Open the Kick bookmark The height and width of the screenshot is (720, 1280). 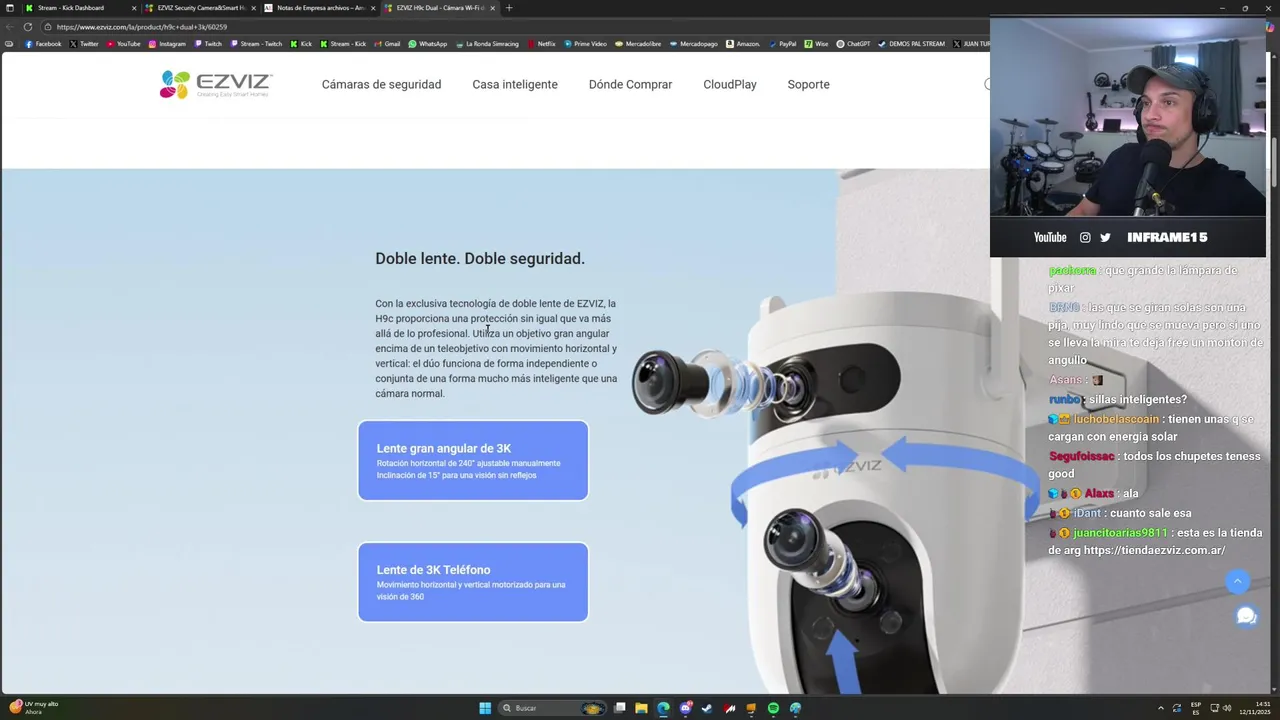[301, 44]
